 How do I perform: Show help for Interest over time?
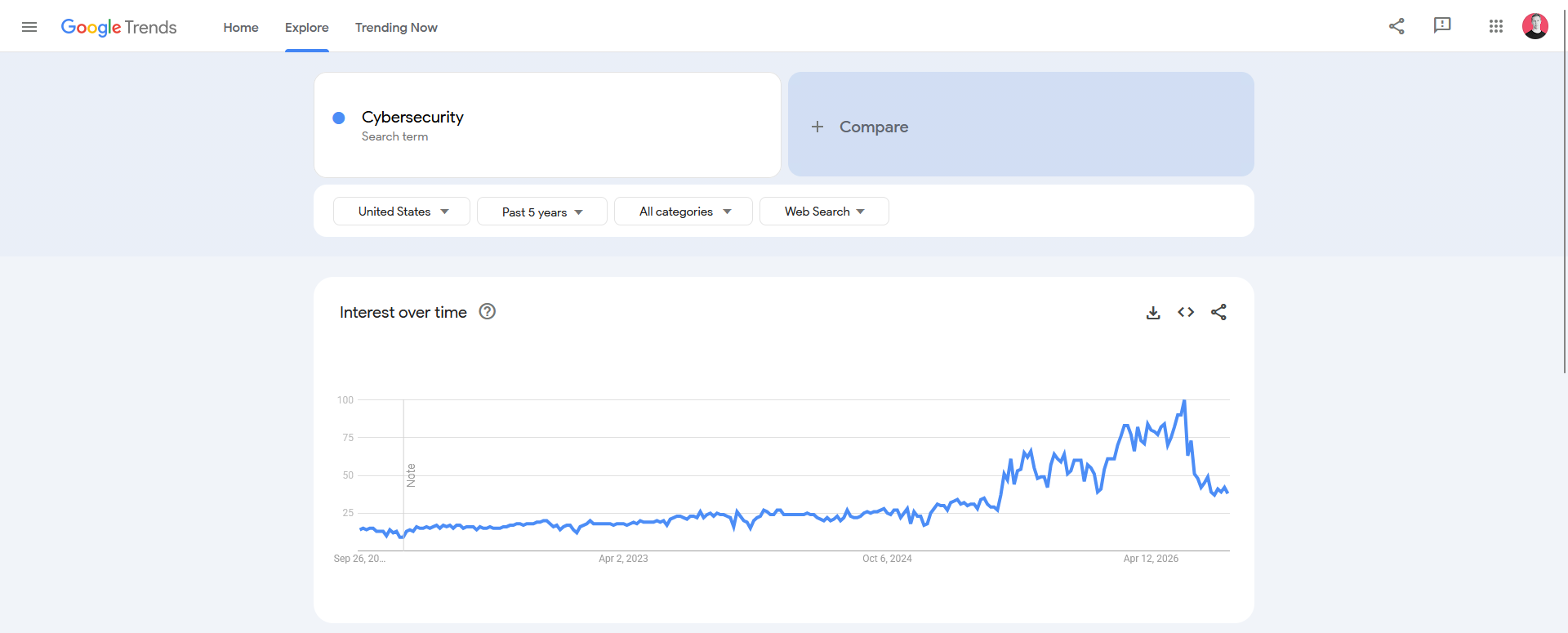click(488, 311)
